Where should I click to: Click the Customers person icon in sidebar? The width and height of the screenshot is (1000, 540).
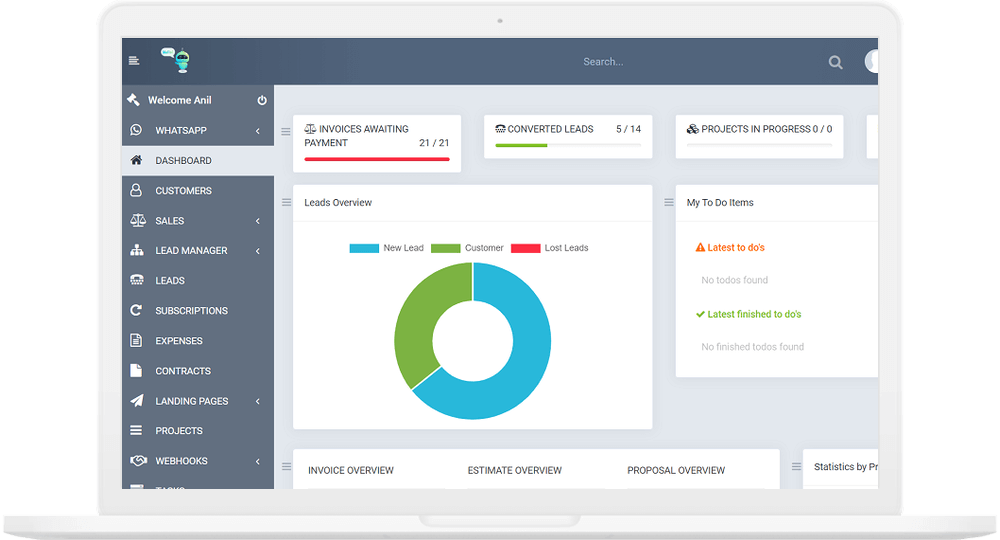[x=136, y=190]
